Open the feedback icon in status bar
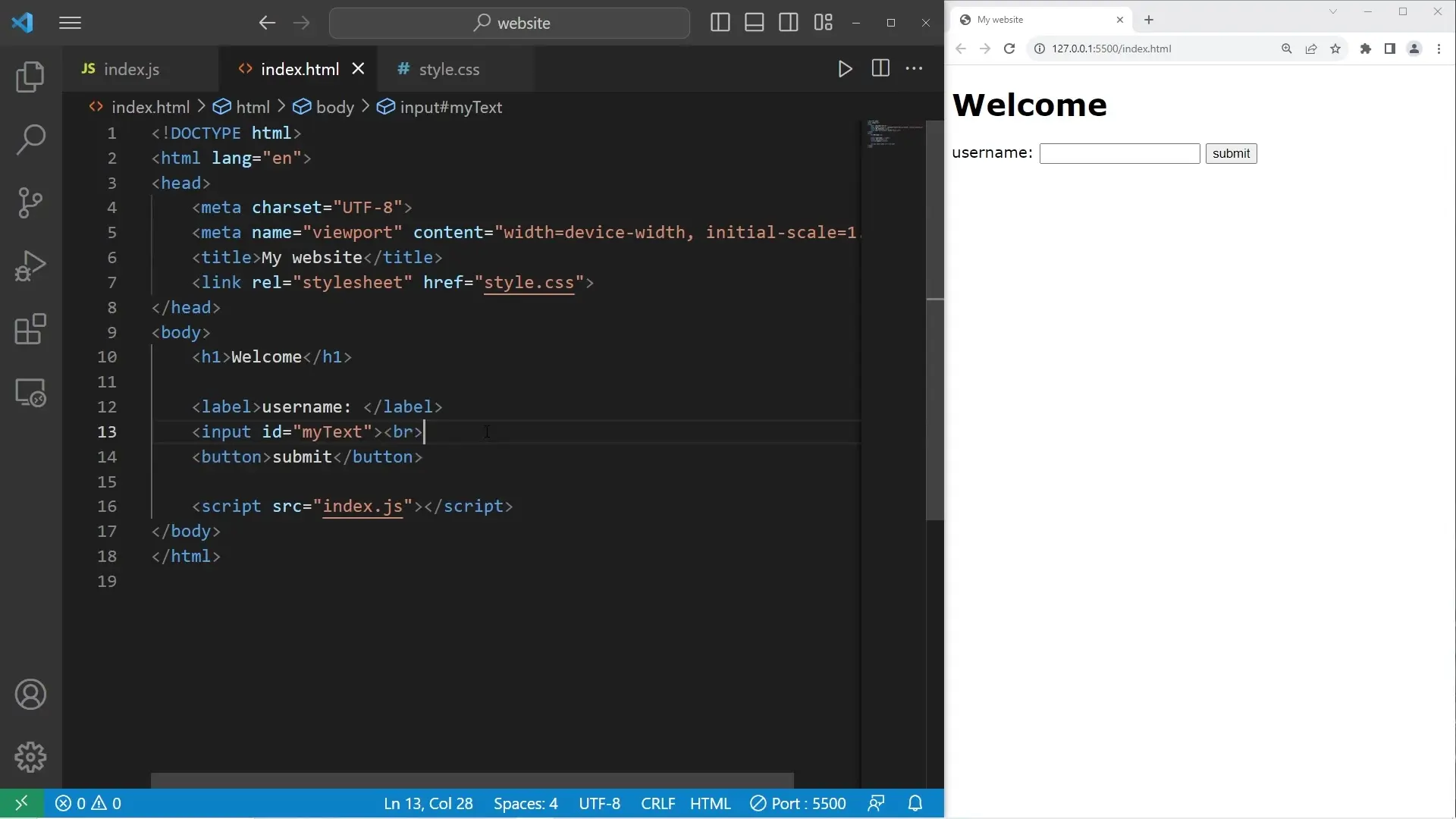1456x819 pixels. coord(876,803)
